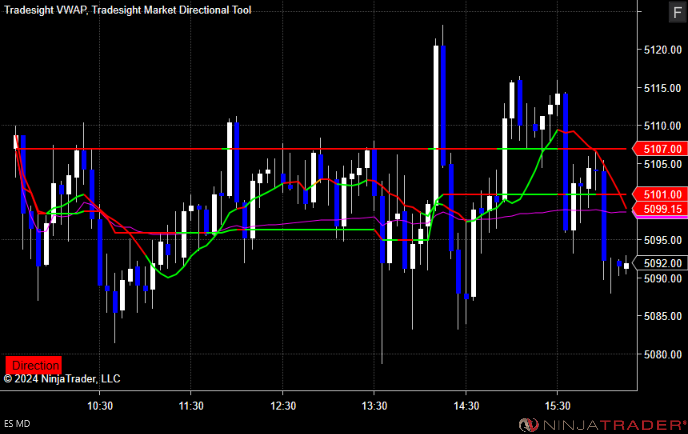Click the 14:30 time axis label
The width and height of the screenshot is (688, 434).
pyautogui.click(x=466, y=406)
